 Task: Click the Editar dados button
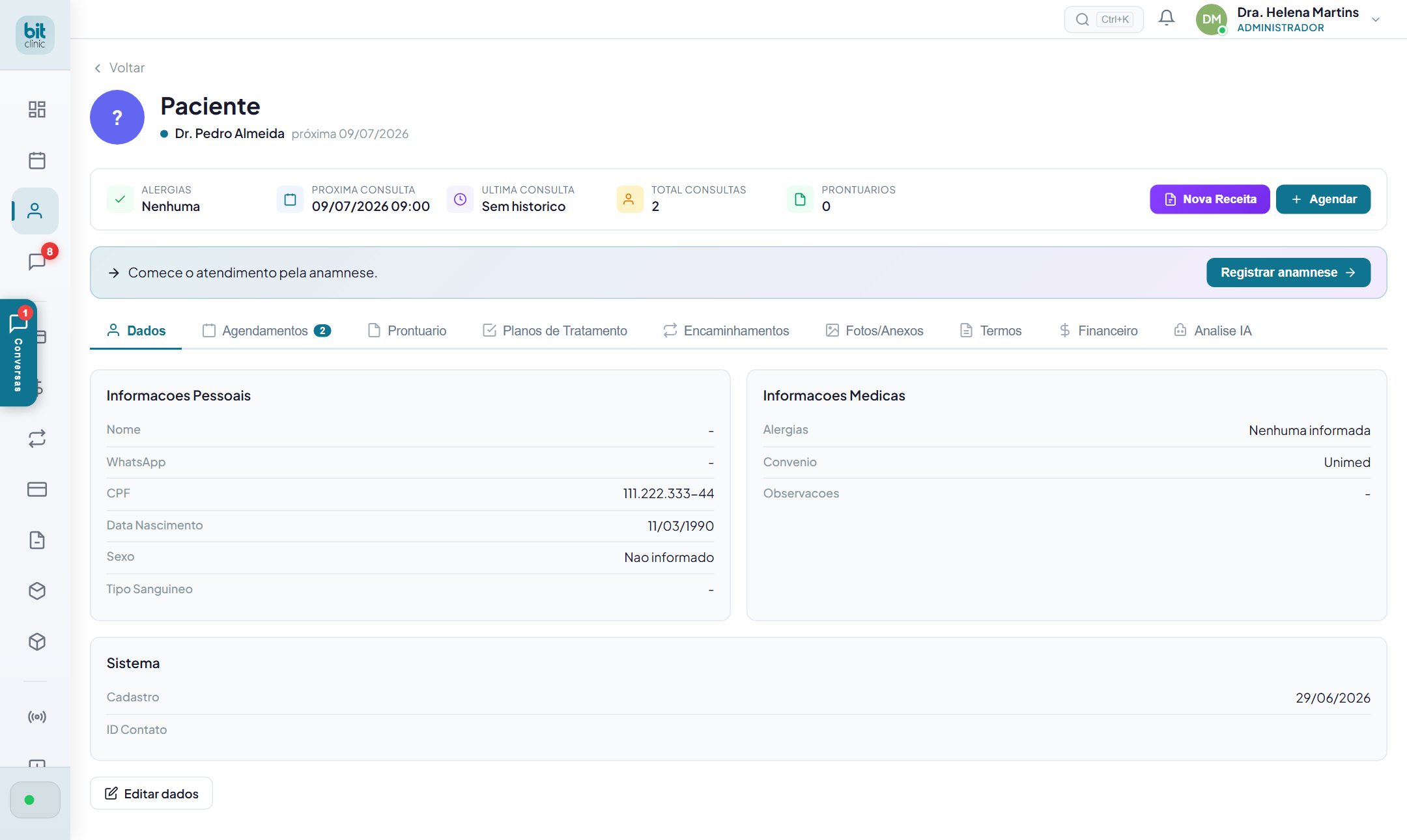[151, 793]
